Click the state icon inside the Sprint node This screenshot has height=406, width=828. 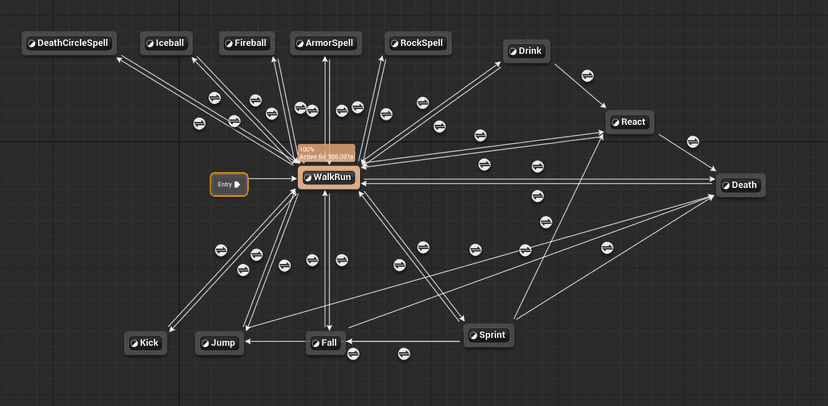coord(474,336)
